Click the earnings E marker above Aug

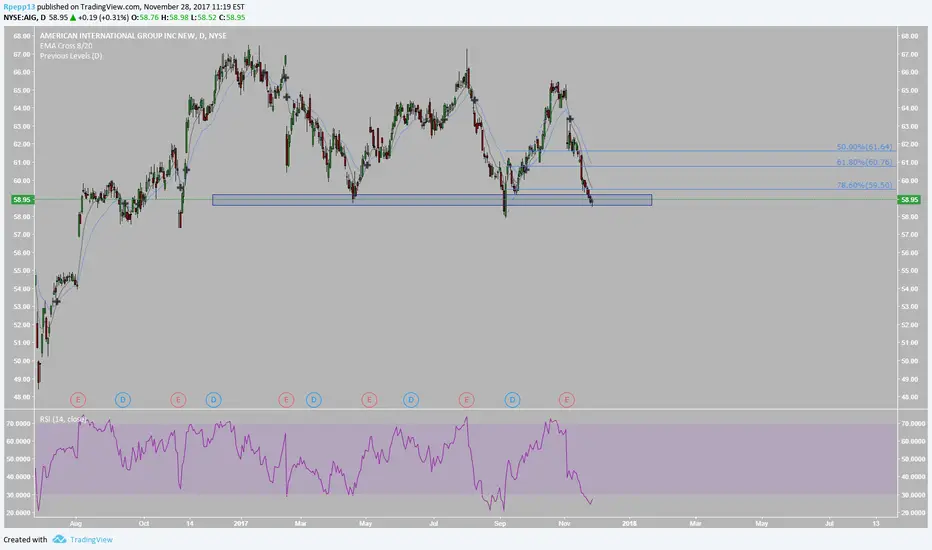click(78, 400)
